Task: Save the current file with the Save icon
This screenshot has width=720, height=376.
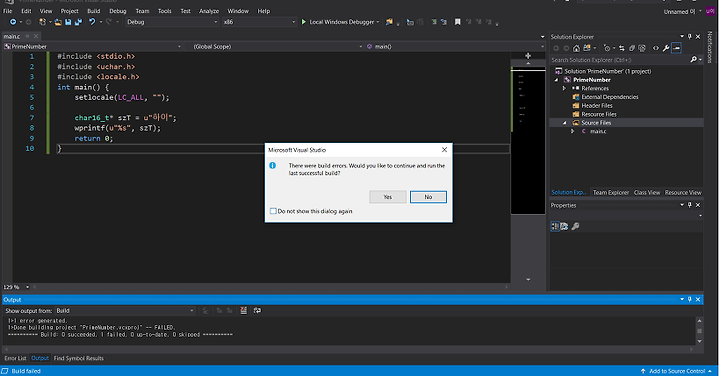Action: tap(68, 22)
